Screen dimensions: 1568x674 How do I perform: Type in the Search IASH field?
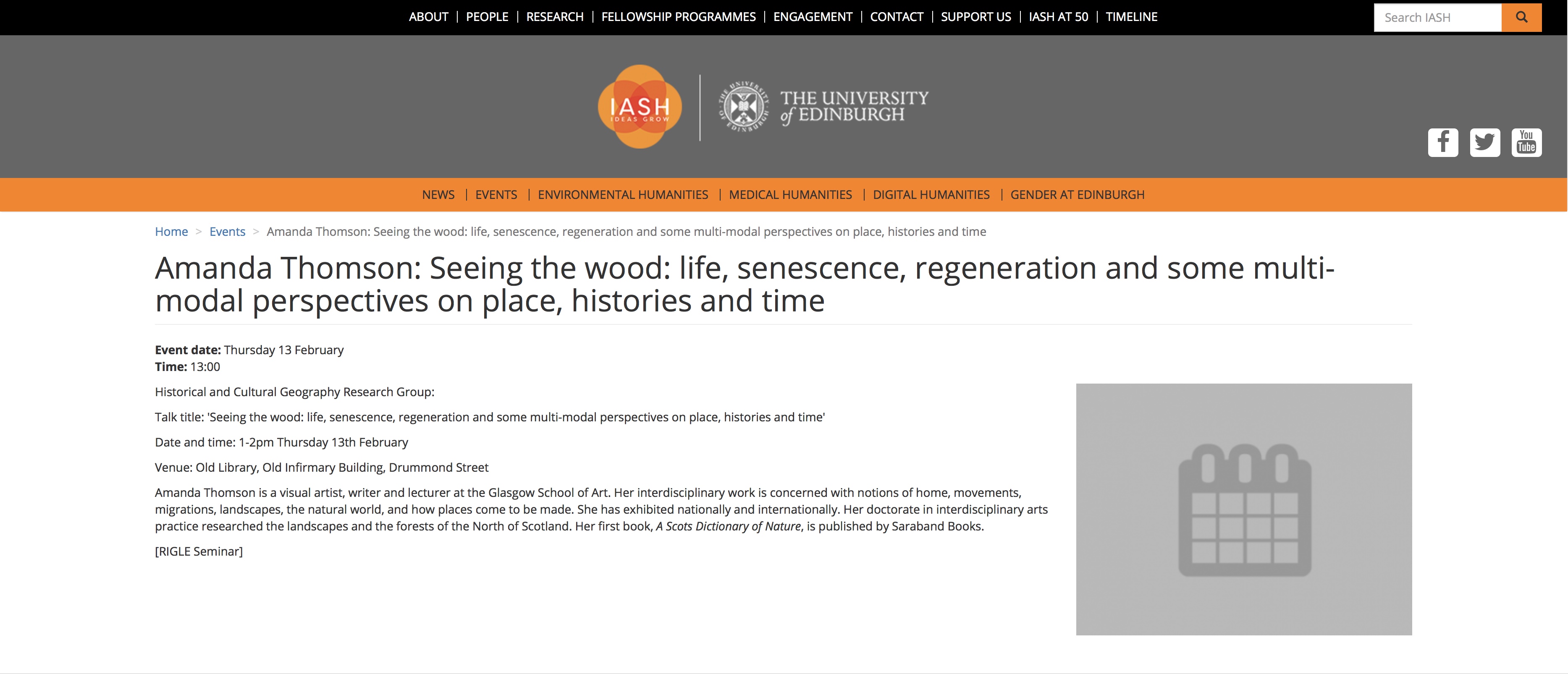[x=1437, y=17]
